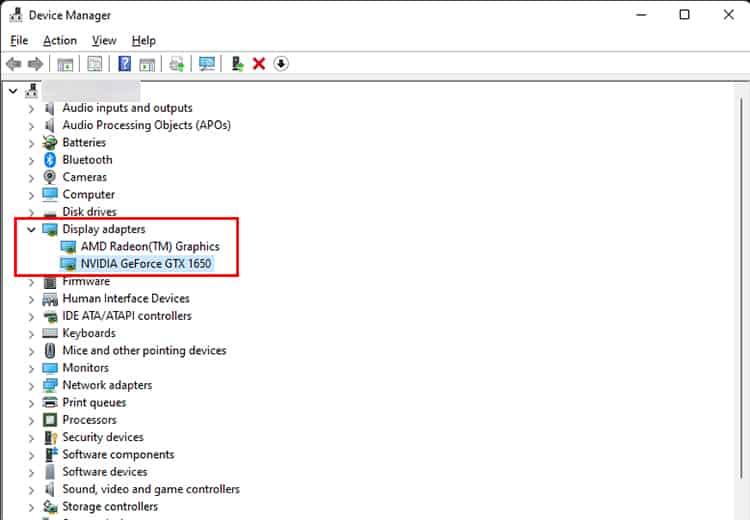Click the Network adapters category icon

coord(50,385)
